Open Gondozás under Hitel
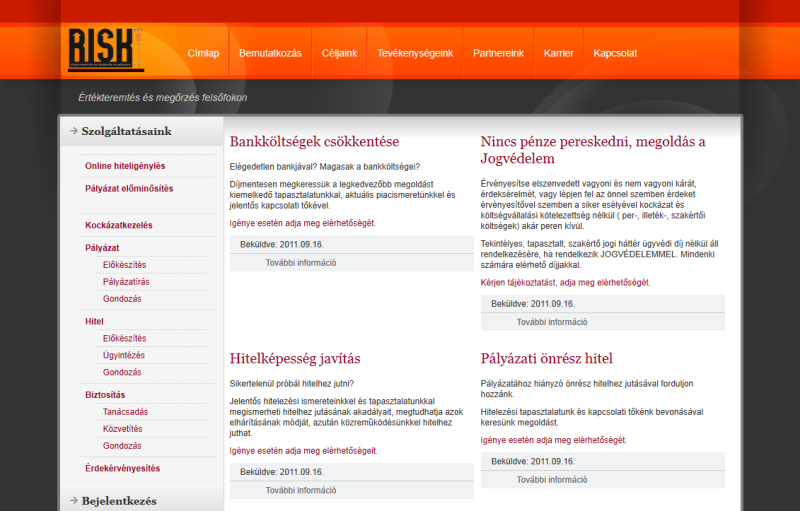This screenshot has width=800, height=511. click(122, 372)
